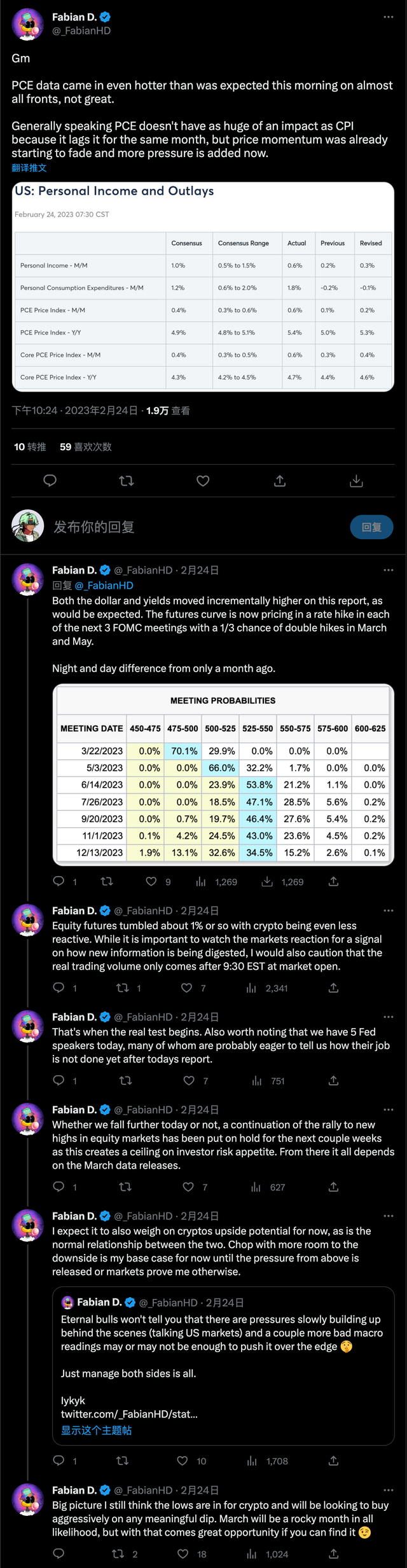The image size is (407, 1568).
Task: Open more menu on Fed speakers reply
Action: point(389,1017)
